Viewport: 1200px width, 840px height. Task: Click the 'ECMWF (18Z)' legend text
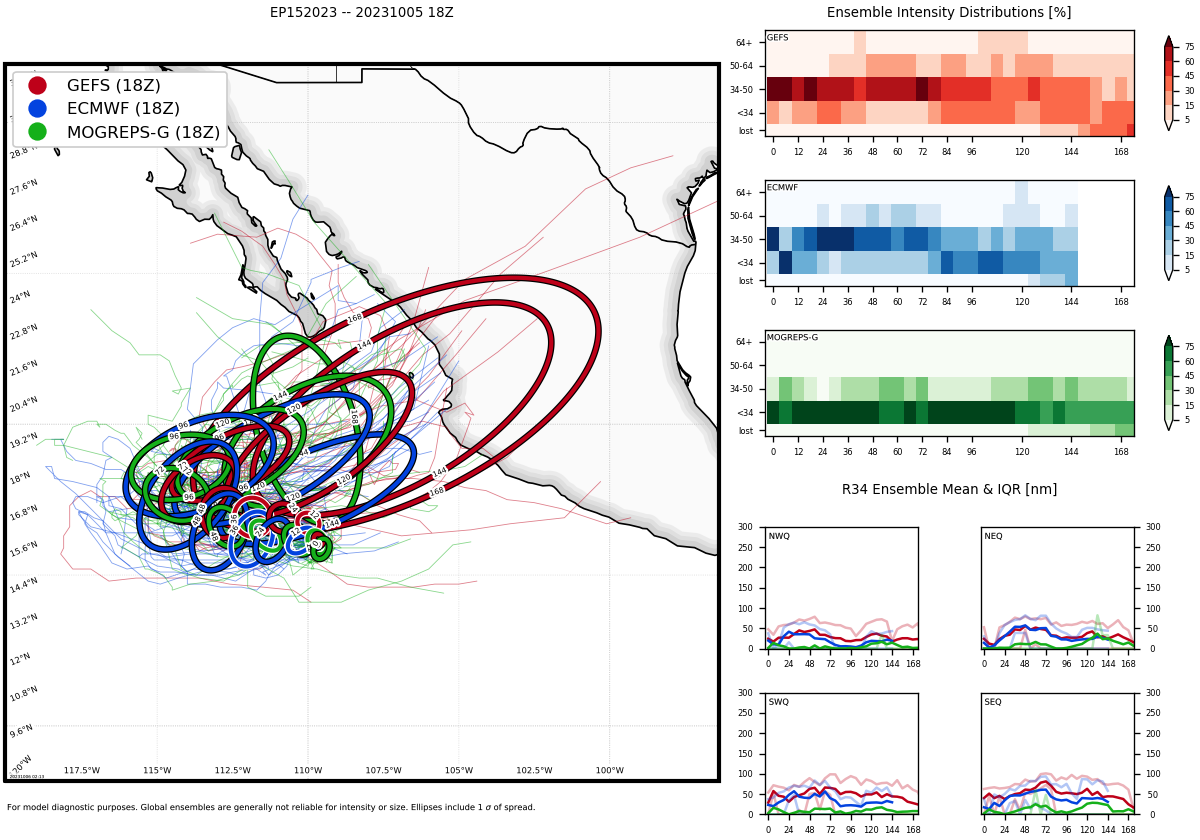click(123, 109)
